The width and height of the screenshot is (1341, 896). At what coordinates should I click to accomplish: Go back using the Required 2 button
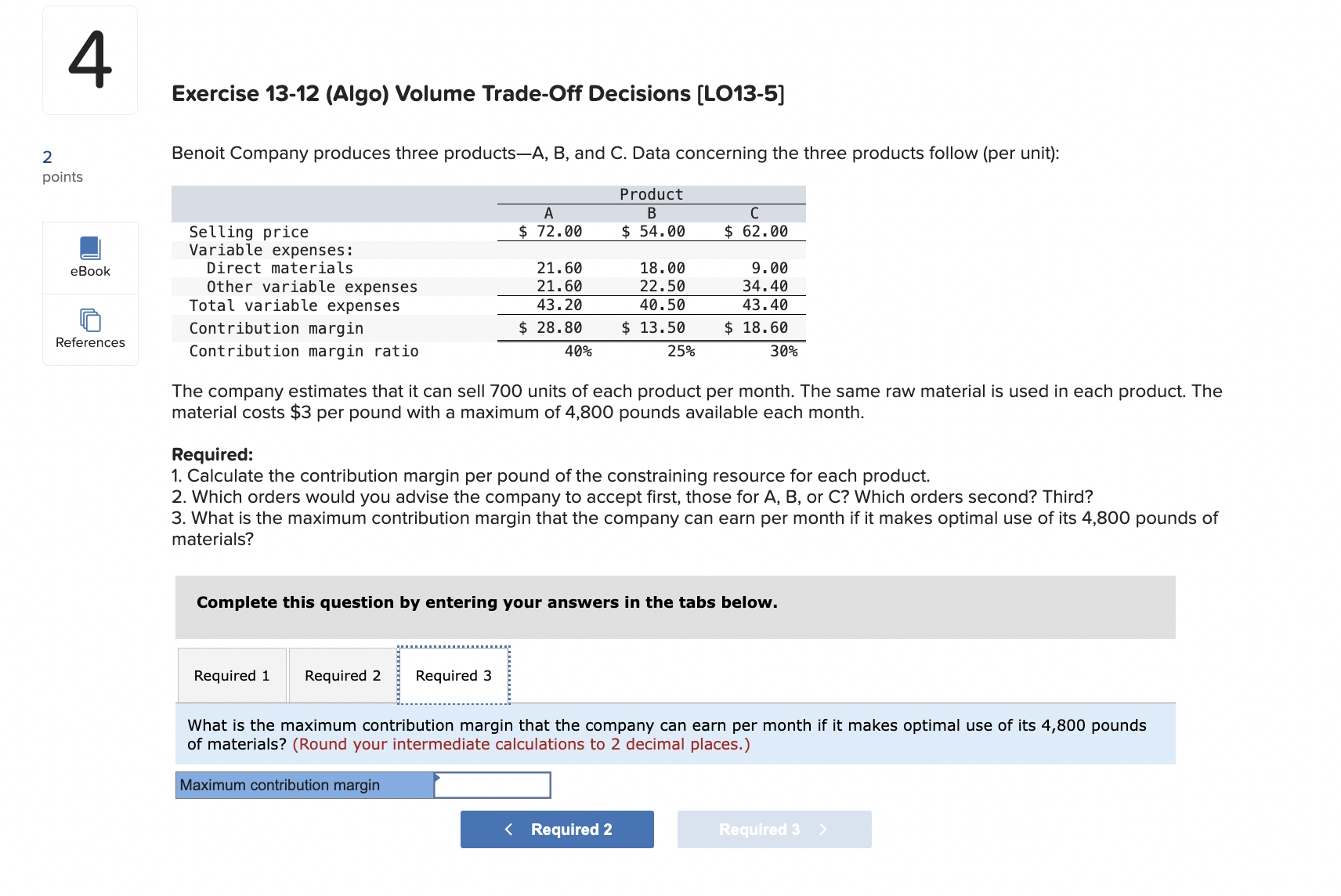pyautogui.click(x=557, y=829)
